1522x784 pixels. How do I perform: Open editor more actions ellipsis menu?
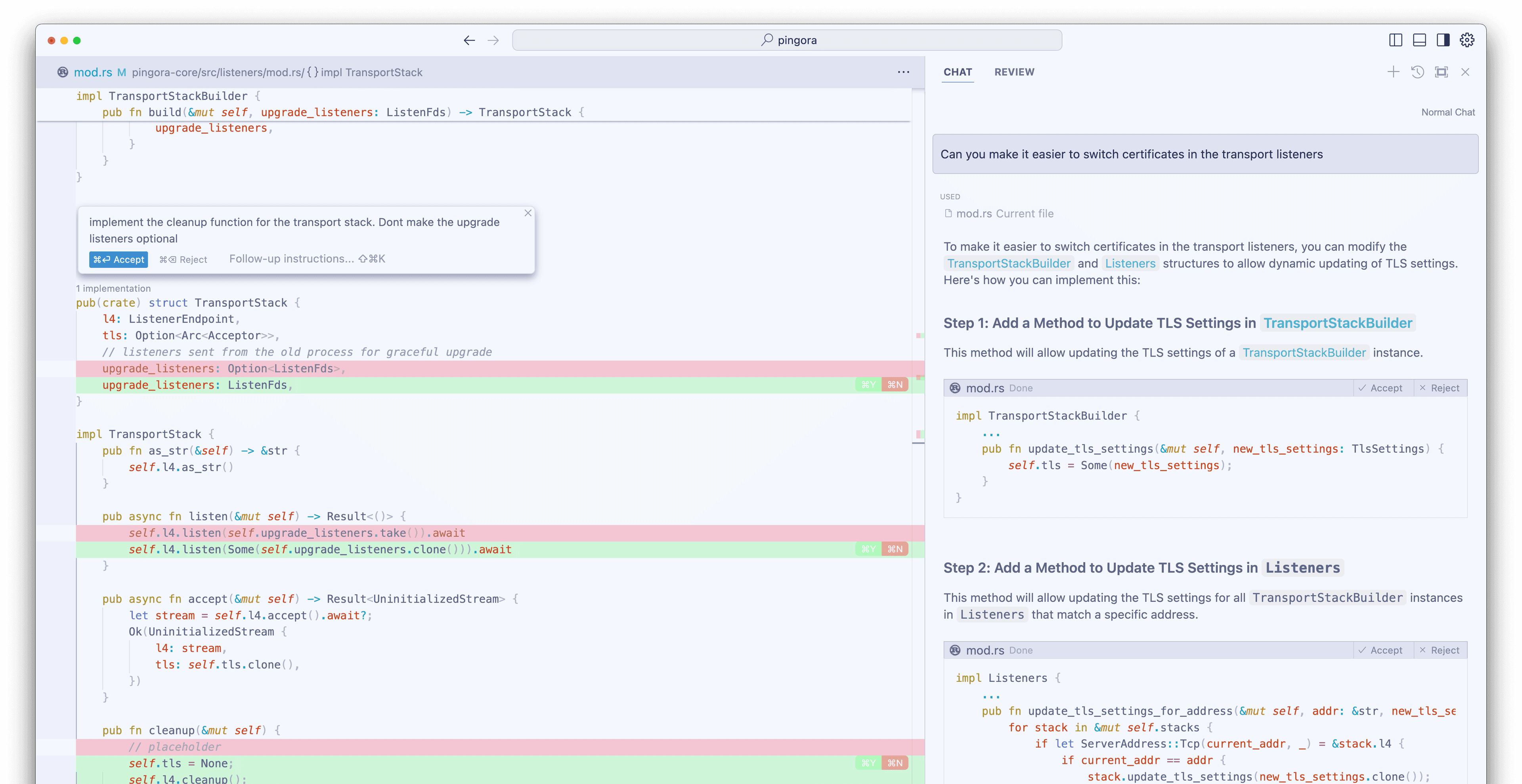[903, 72]
